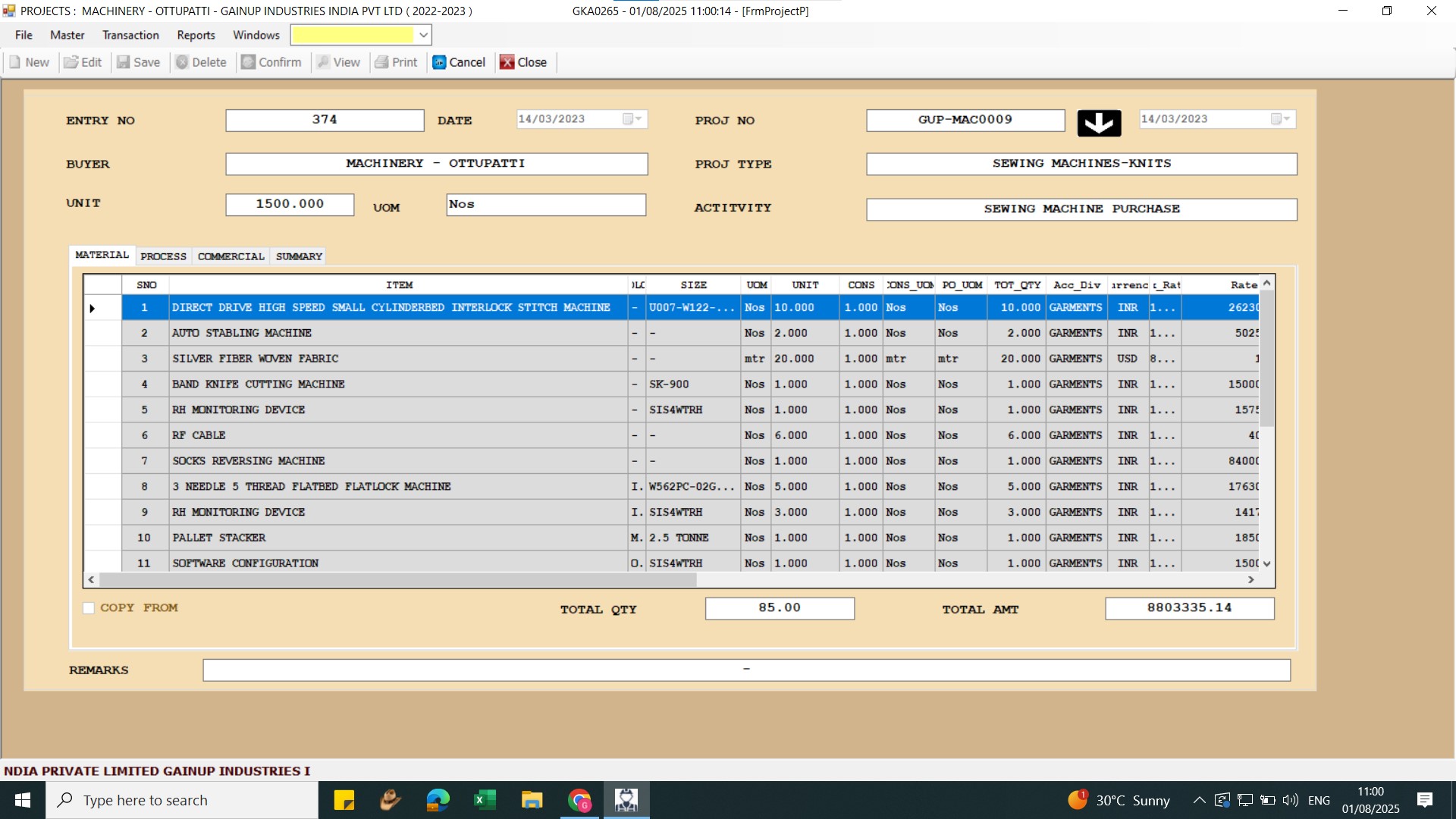Click the grid's horizontal scrollbar right arrow
1456x819 pixels.
1250,579
